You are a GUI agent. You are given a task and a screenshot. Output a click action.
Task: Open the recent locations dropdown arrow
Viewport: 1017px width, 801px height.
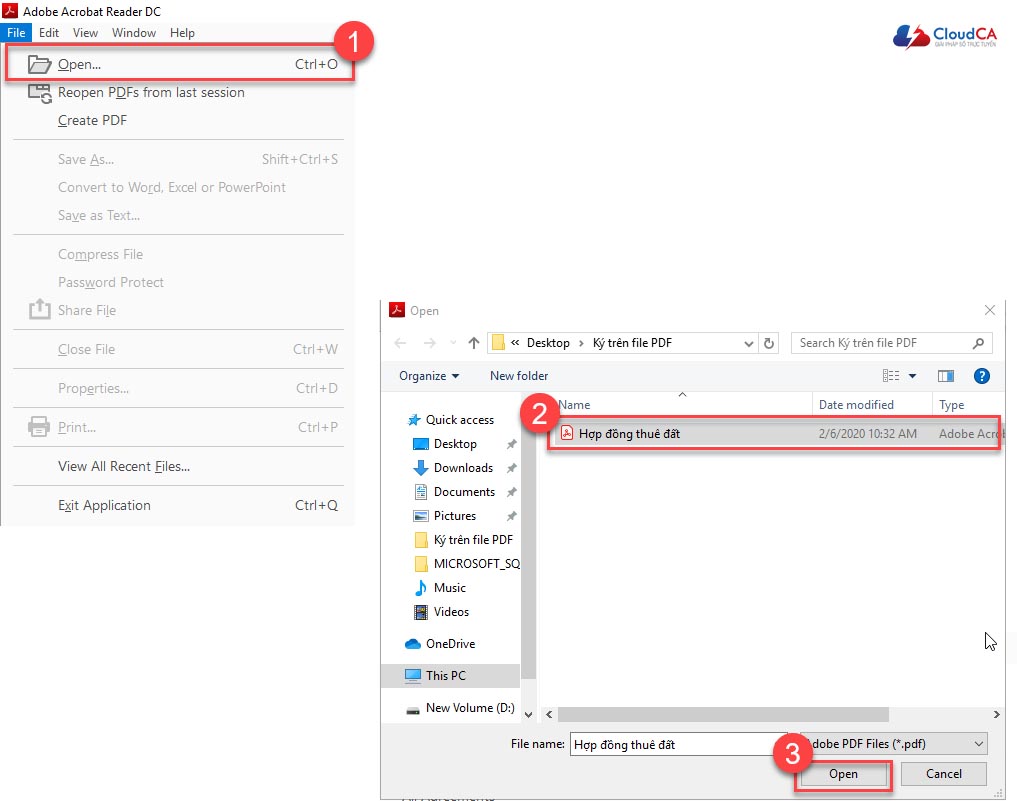(453, 343)
